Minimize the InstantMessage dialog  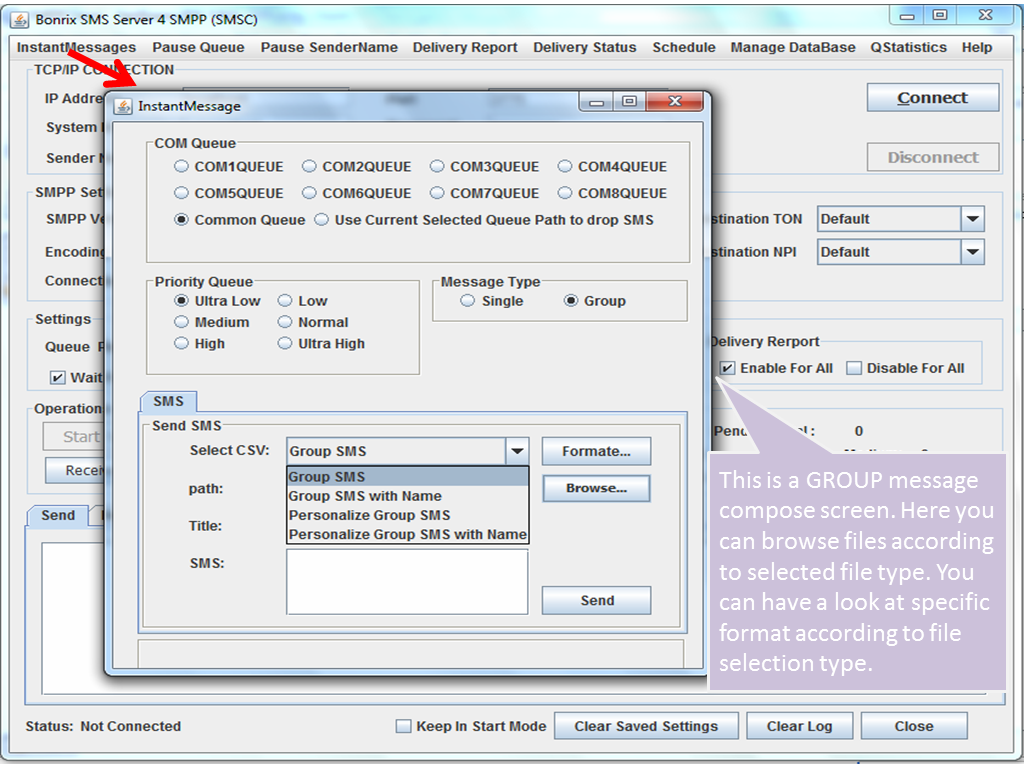click(596, 101)
